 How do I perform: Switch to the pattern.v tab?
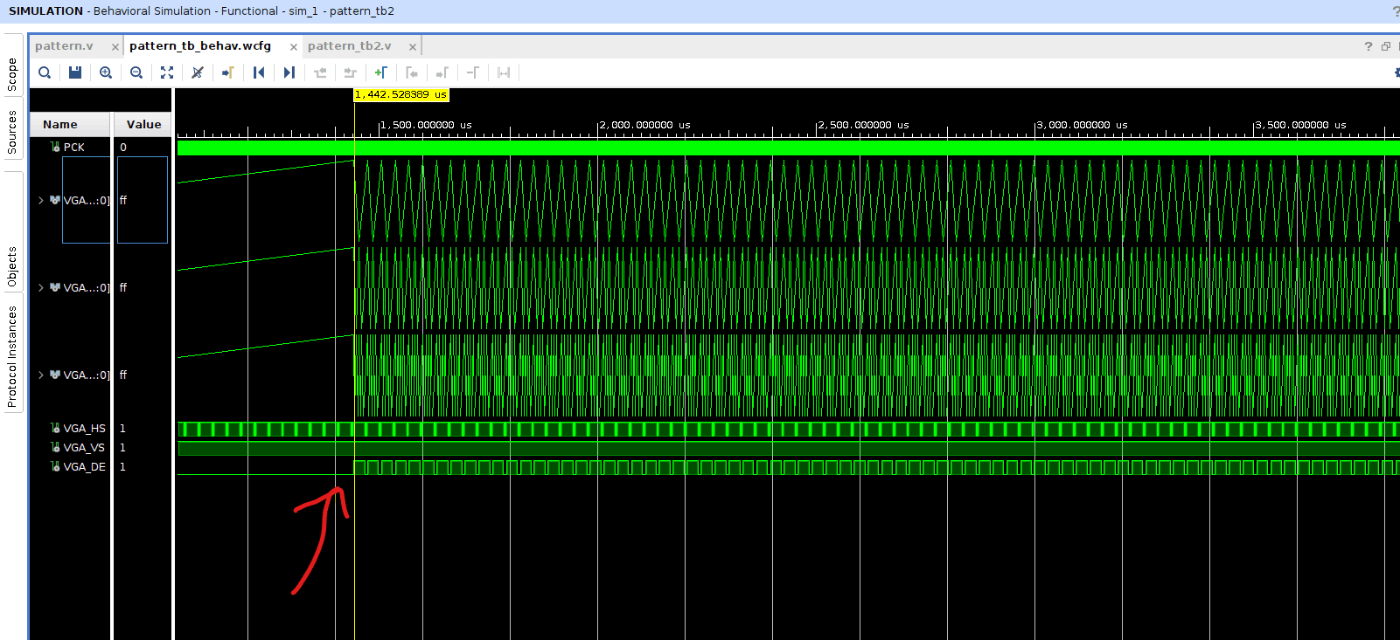[64, 46]
